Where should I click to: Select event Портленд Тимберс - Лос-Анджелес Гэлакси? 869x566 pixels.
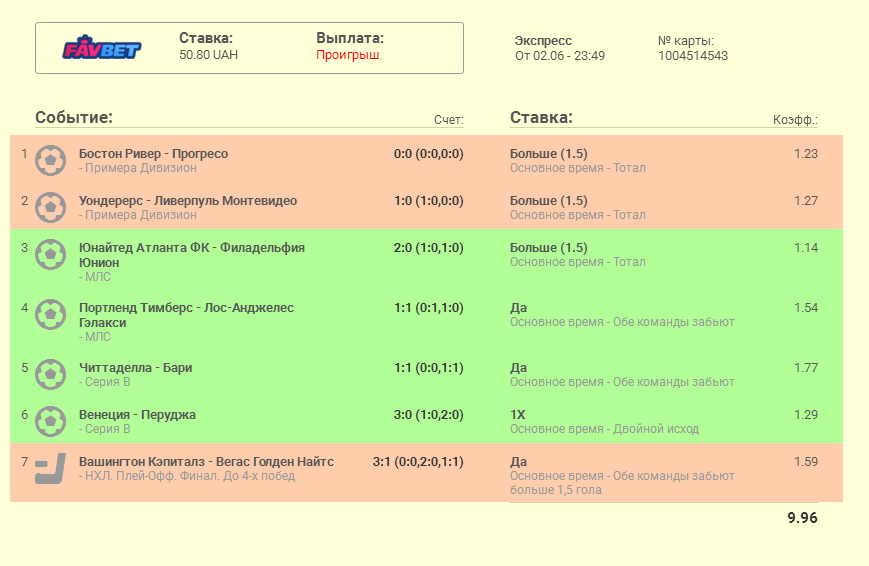tap(186, 315)
